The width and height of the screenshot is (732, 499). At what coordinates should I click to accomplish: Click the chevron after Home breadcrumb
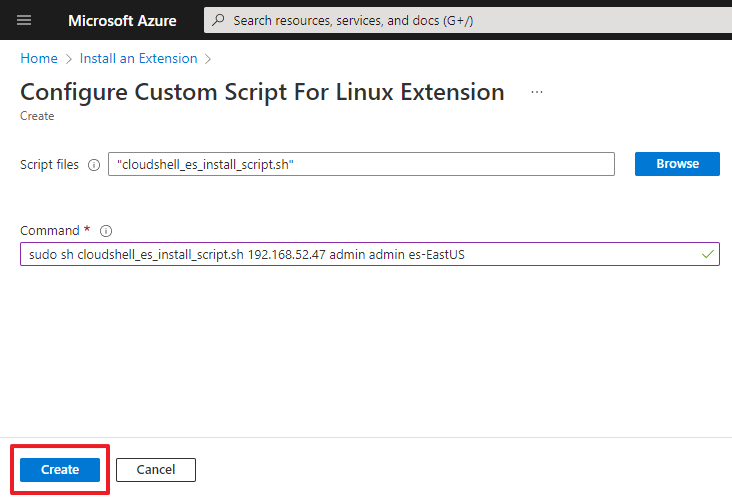68,59
